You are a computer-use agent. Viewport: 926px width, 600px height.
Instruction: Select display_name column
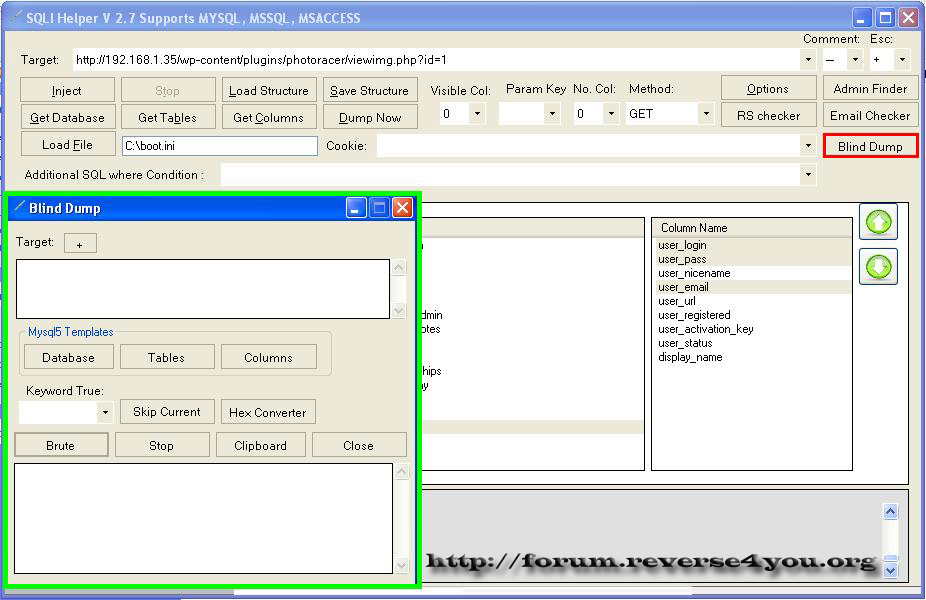pyautogui.click(x=690, y=357)
